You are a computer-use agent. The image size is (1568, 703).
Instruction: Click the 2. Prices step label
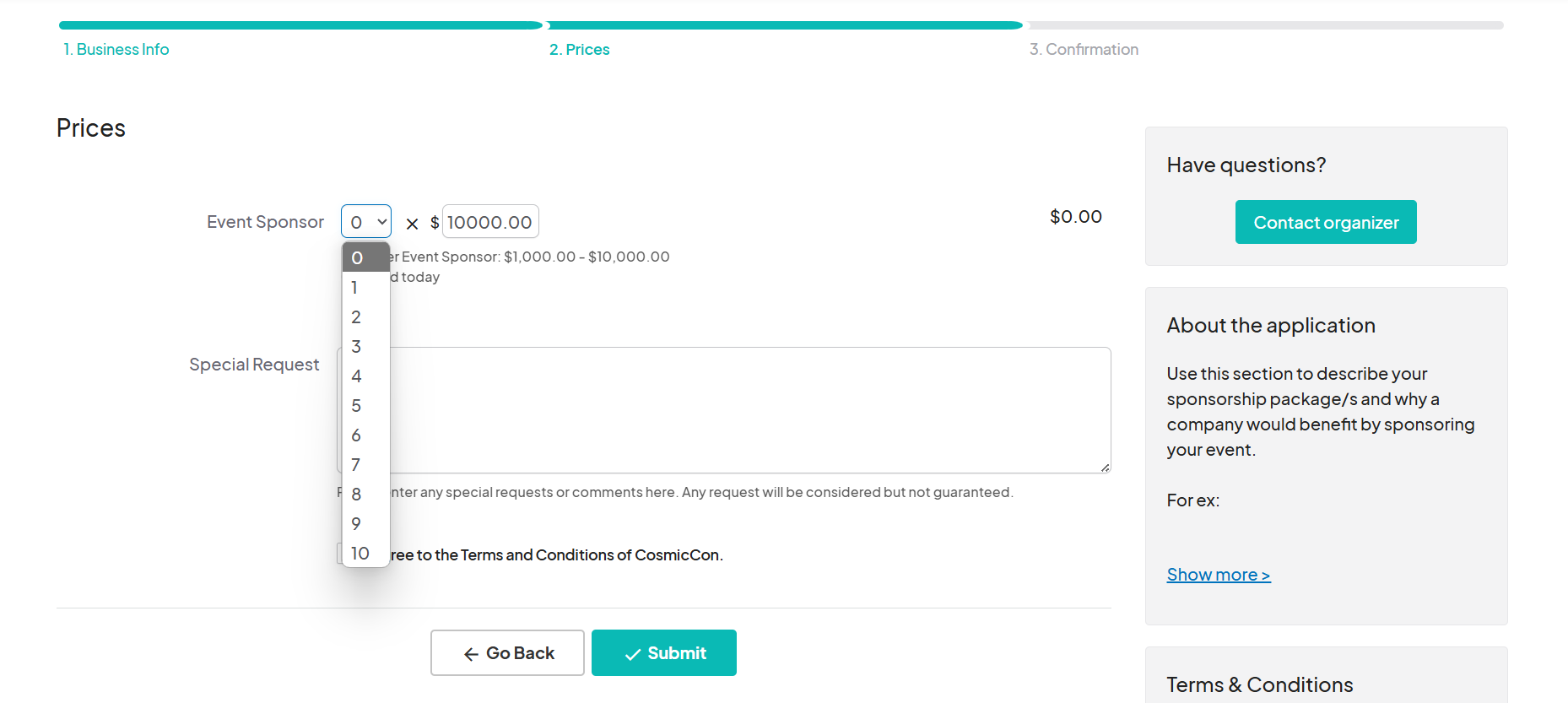point(580,50)
